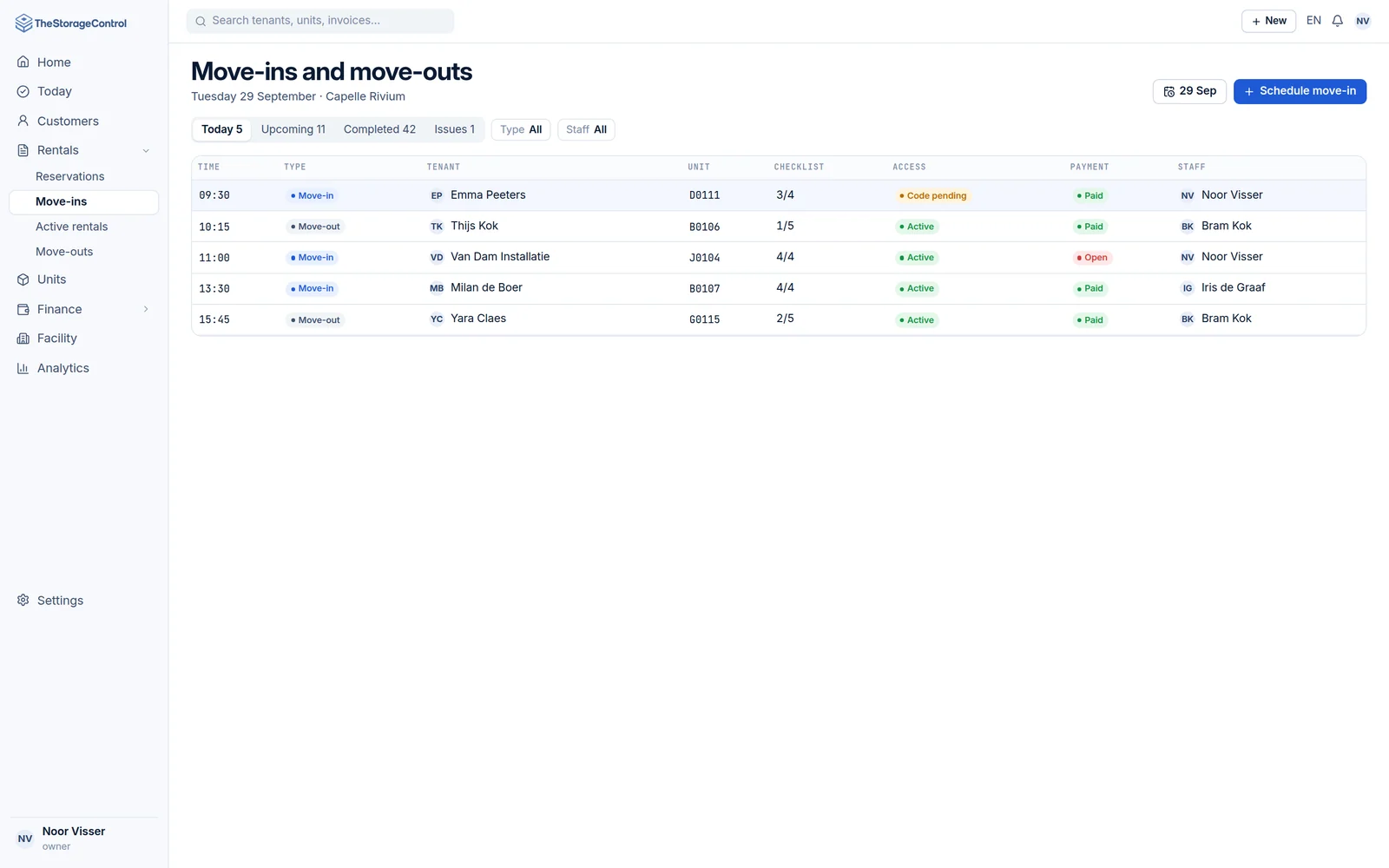Open the NV user avatar menu
This screenshot has height=868, width=1389.
[x=1363, y=21]
